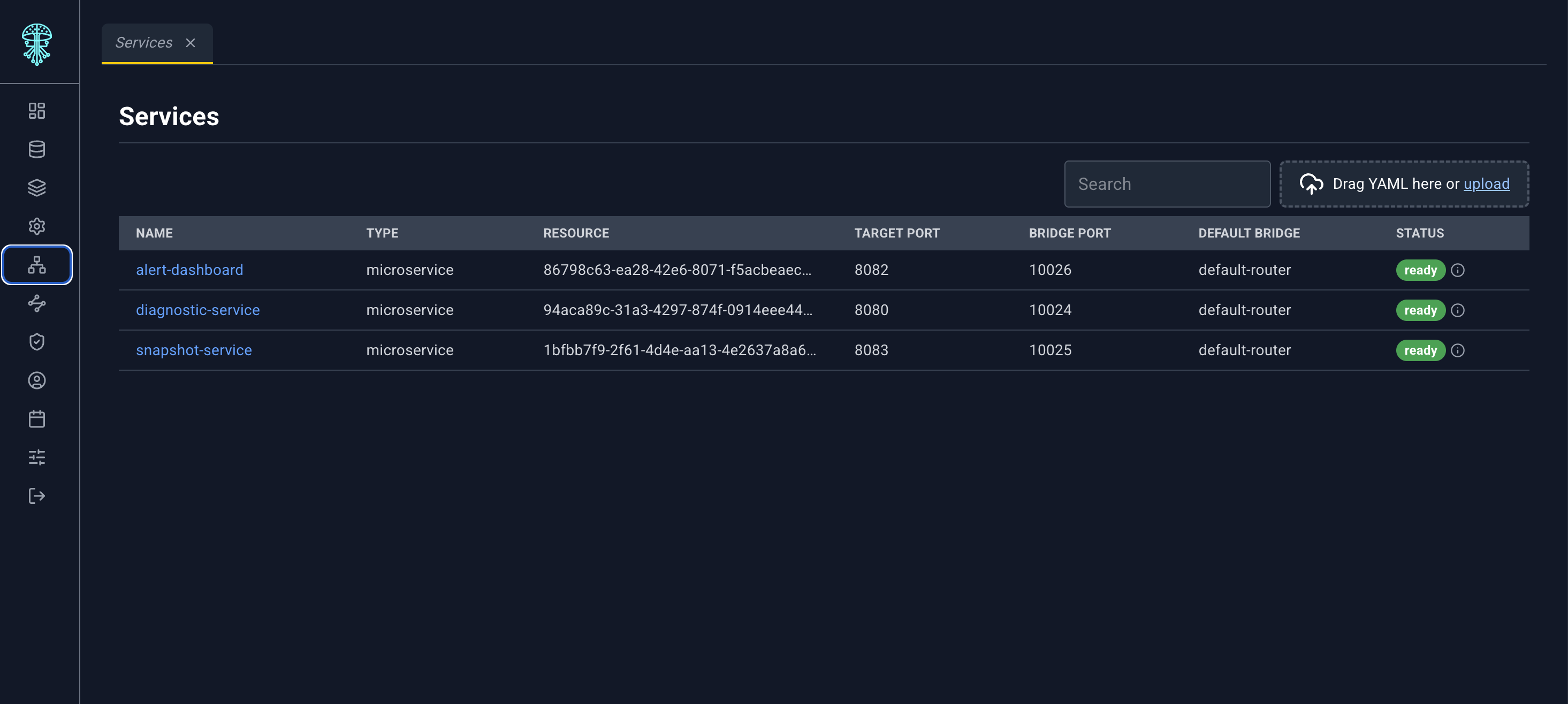Click target port 8083
Screen dimensions: 1568x704
[871, 350]
